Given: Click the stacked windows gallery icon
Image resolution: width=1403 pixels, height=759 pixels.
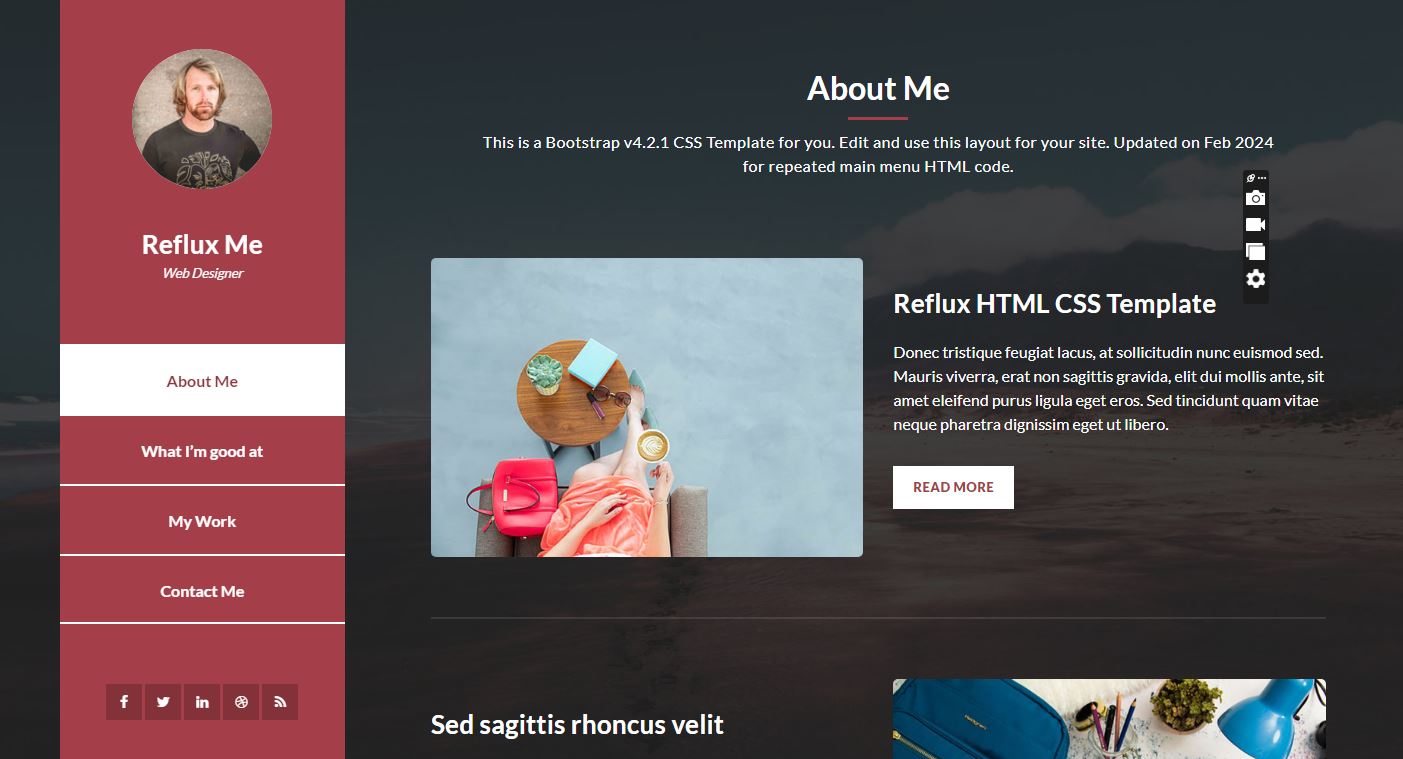Looking at the screenshot, I should (1256, 252).
